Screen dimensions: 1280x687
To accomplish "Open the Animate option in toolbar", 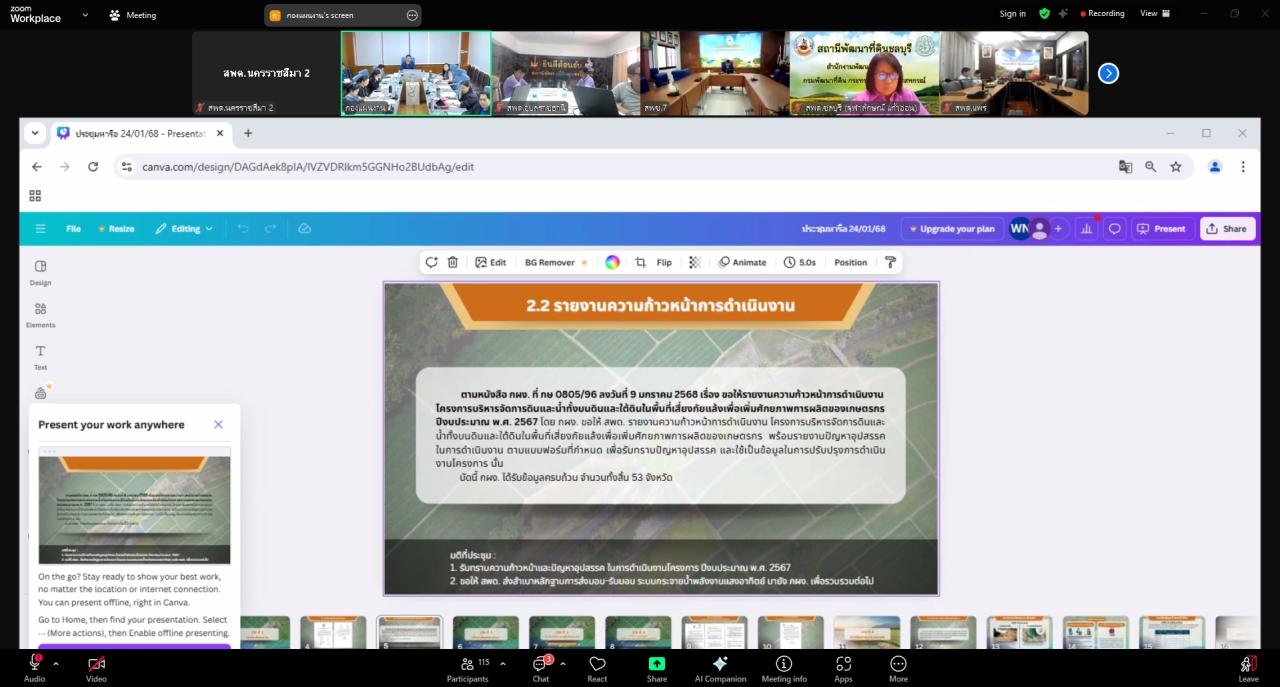I will pyautogui.click(x=742, y=262).
